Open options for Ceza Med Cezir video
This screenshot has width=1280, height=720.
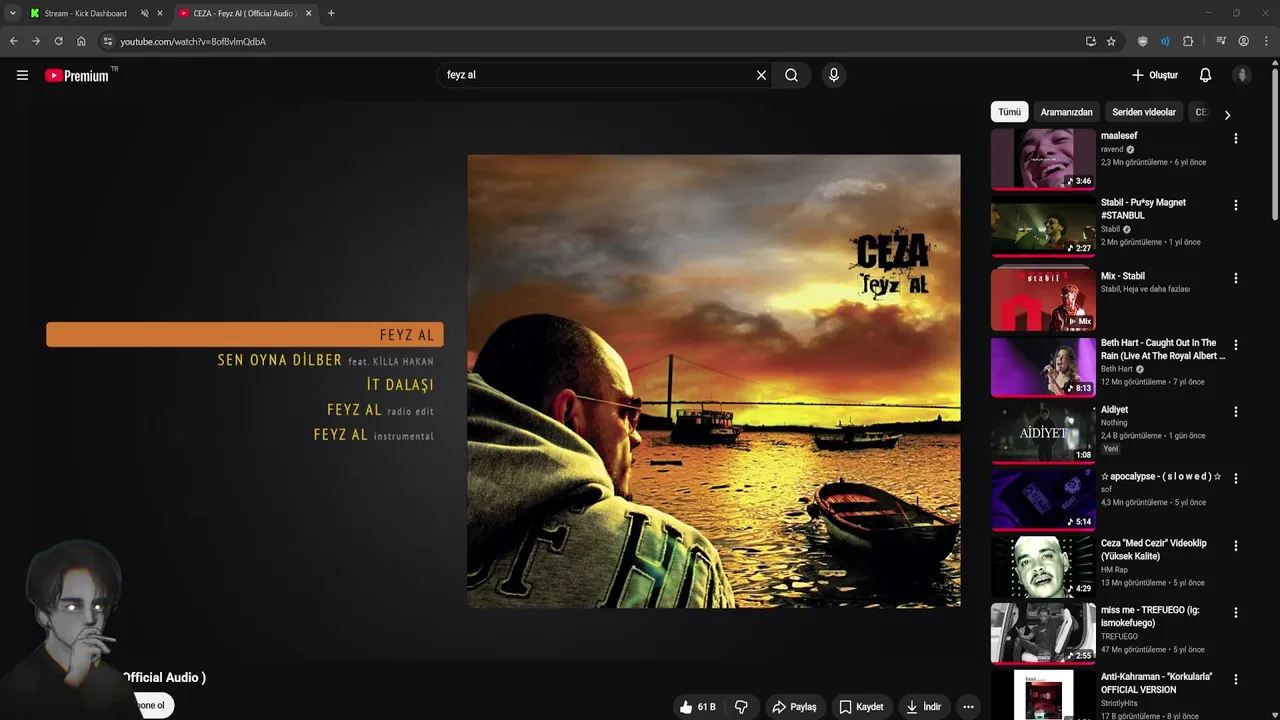tap(1235, 546)
